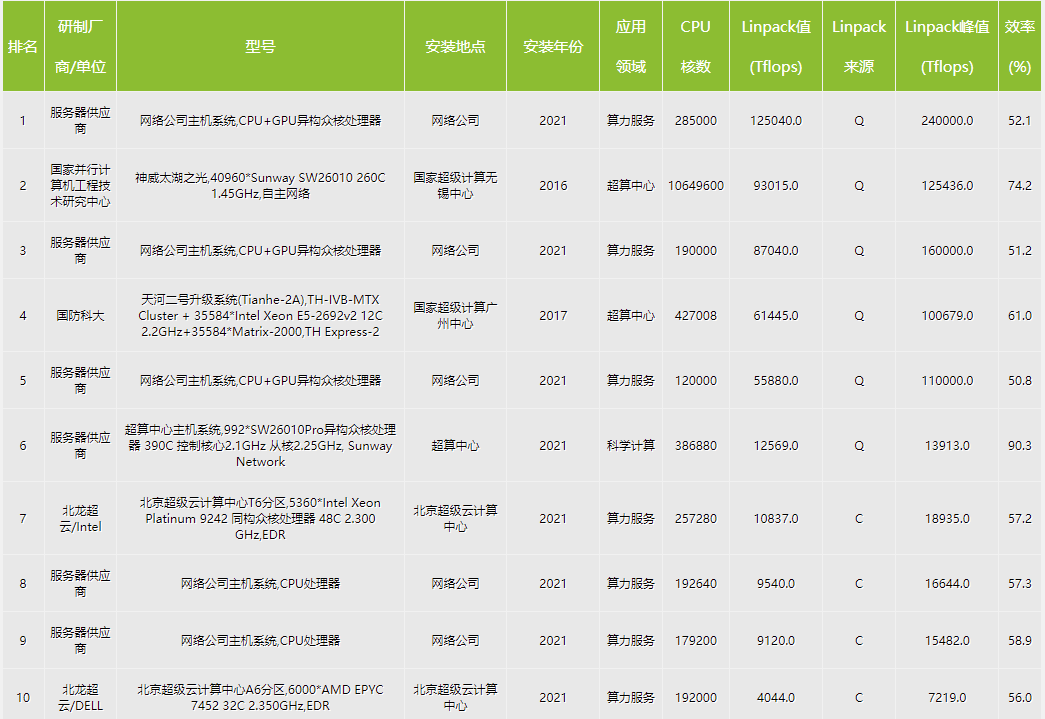This screenshot has width=1045, height=719.
Task: Select the 90.3 efficiency value cell
Action: click(x=1019, y=446)
